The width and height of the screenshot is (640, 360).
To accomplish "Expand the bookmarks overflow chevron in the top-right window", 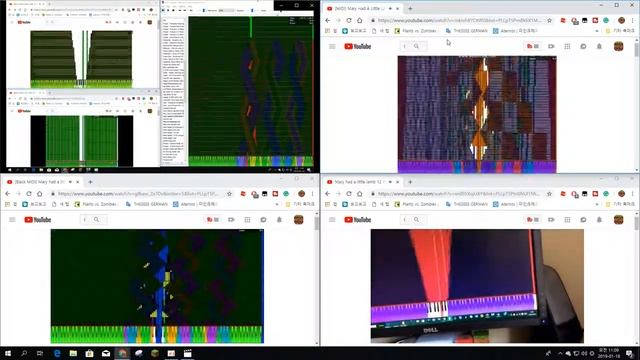I will (597, 31).
